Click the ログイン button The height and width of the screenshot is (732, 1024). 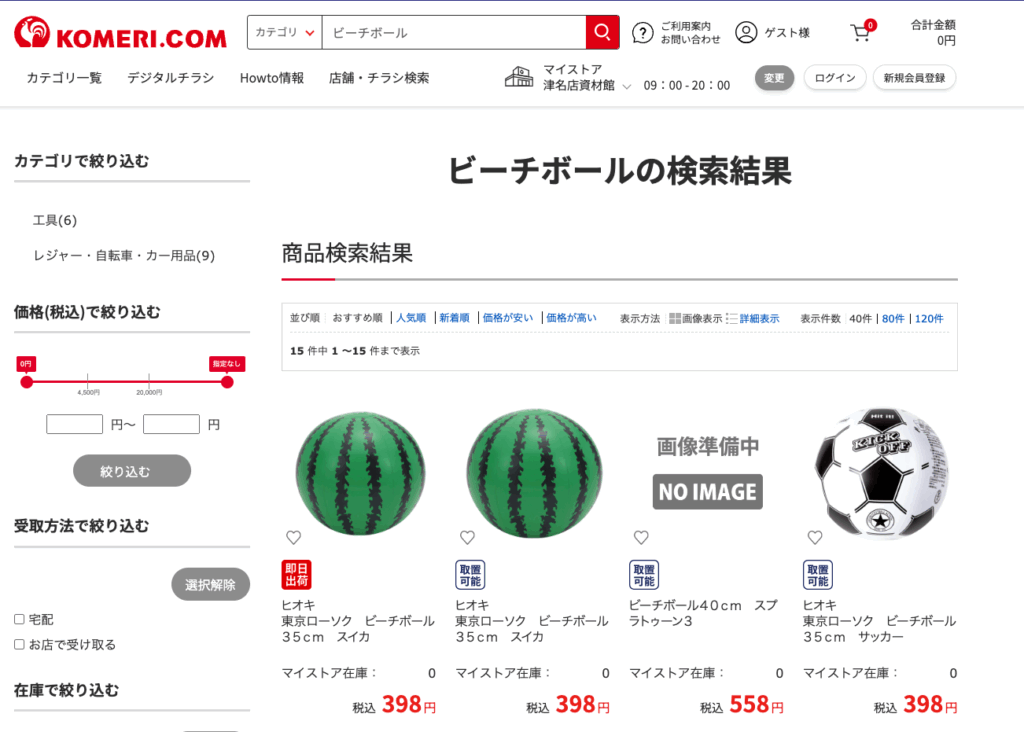point(835,78)
